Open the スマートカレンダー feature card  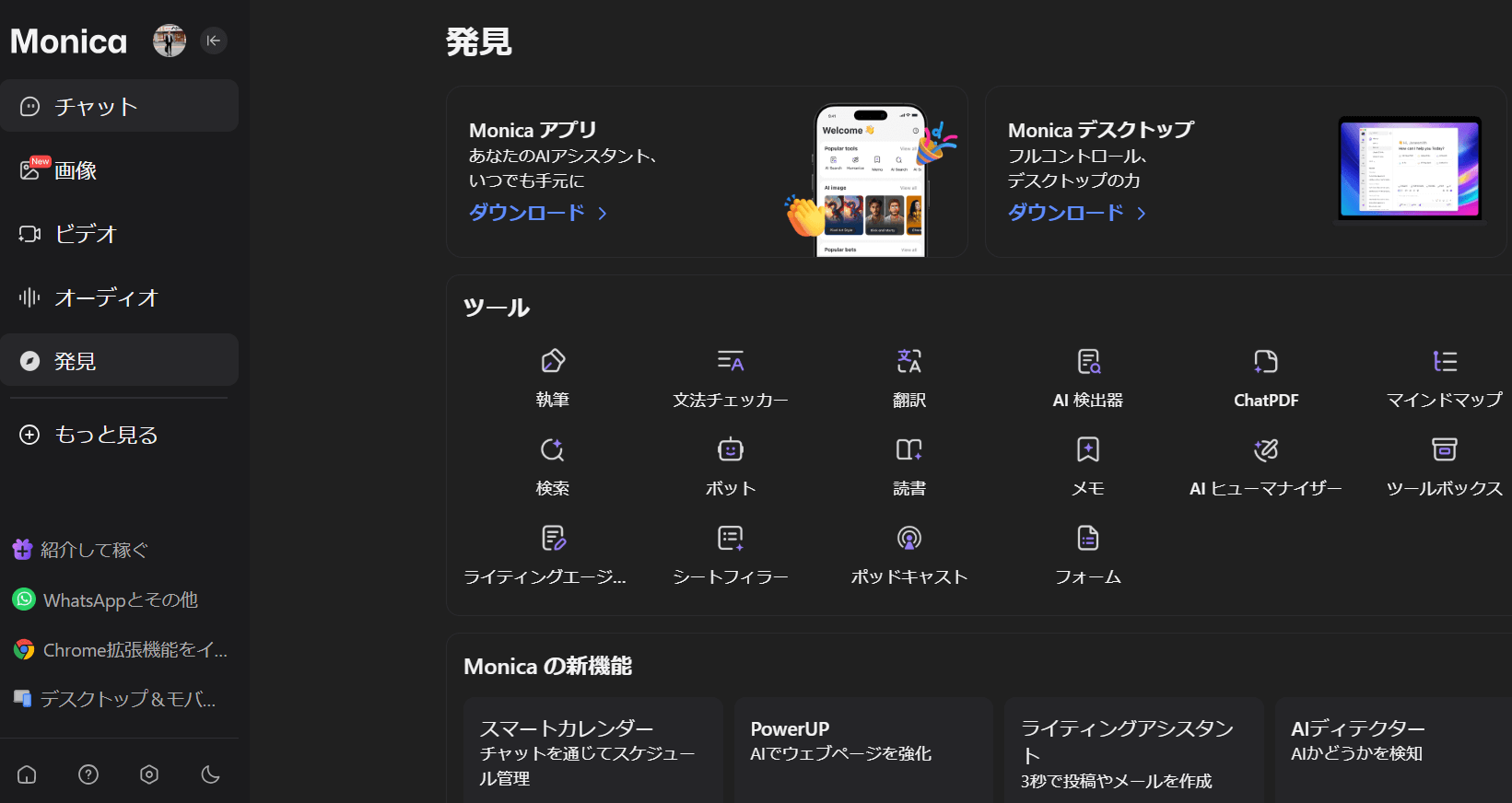593,751
